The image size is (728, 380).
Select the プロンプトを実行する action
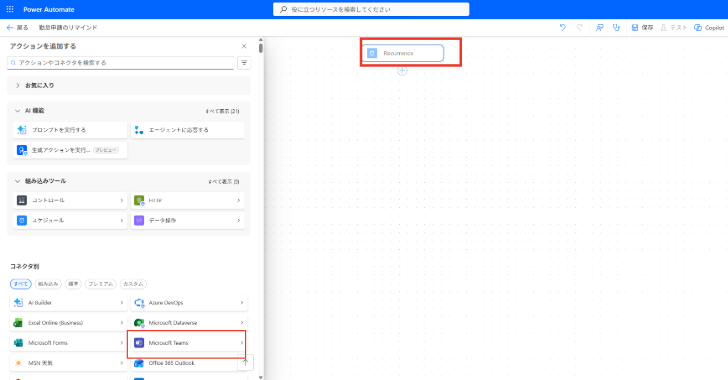(70, 130)
